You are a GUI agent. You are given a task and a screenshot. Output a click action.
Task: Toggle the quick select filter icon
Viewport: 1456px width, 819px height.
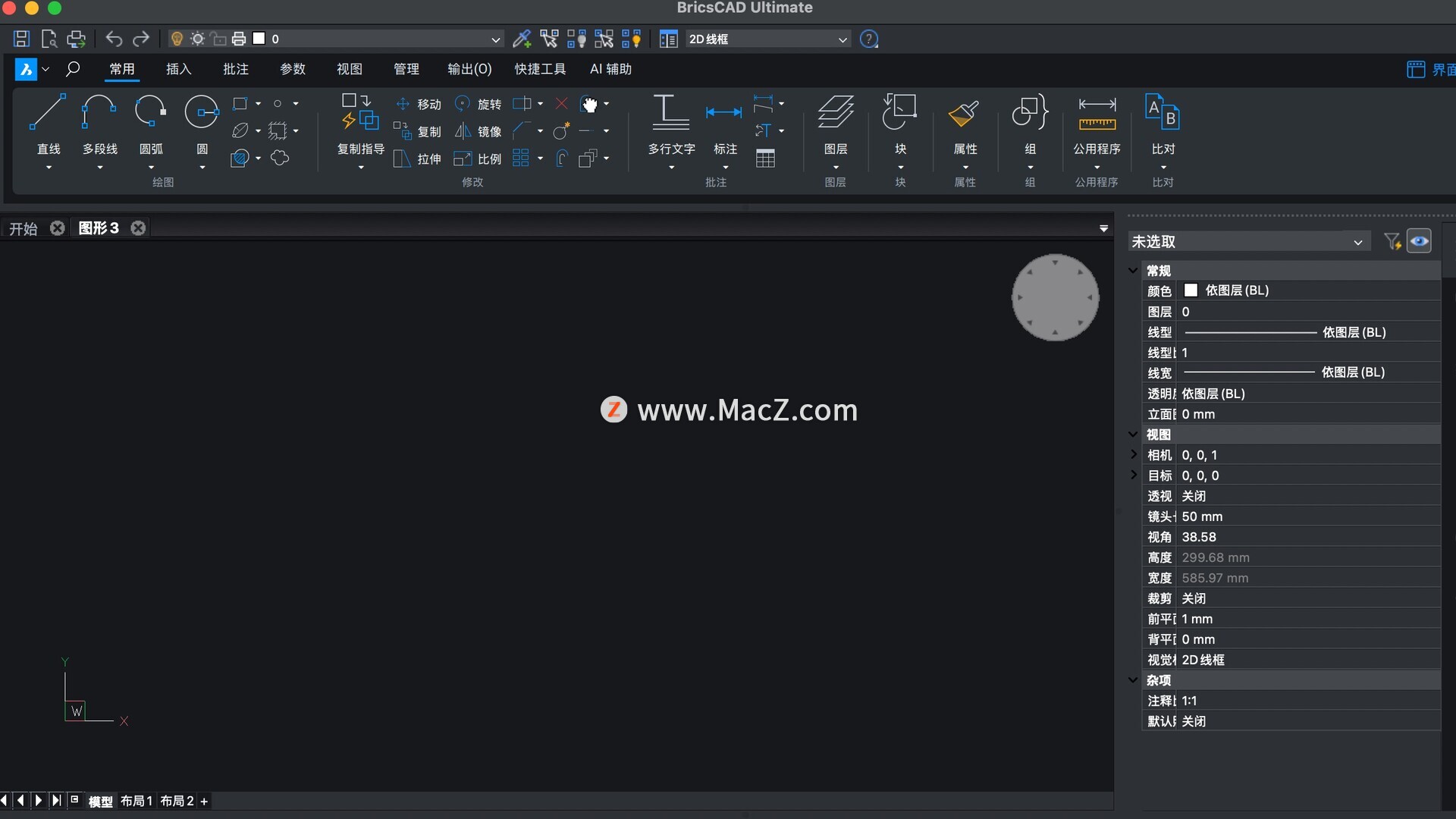tap(1392, 241)
